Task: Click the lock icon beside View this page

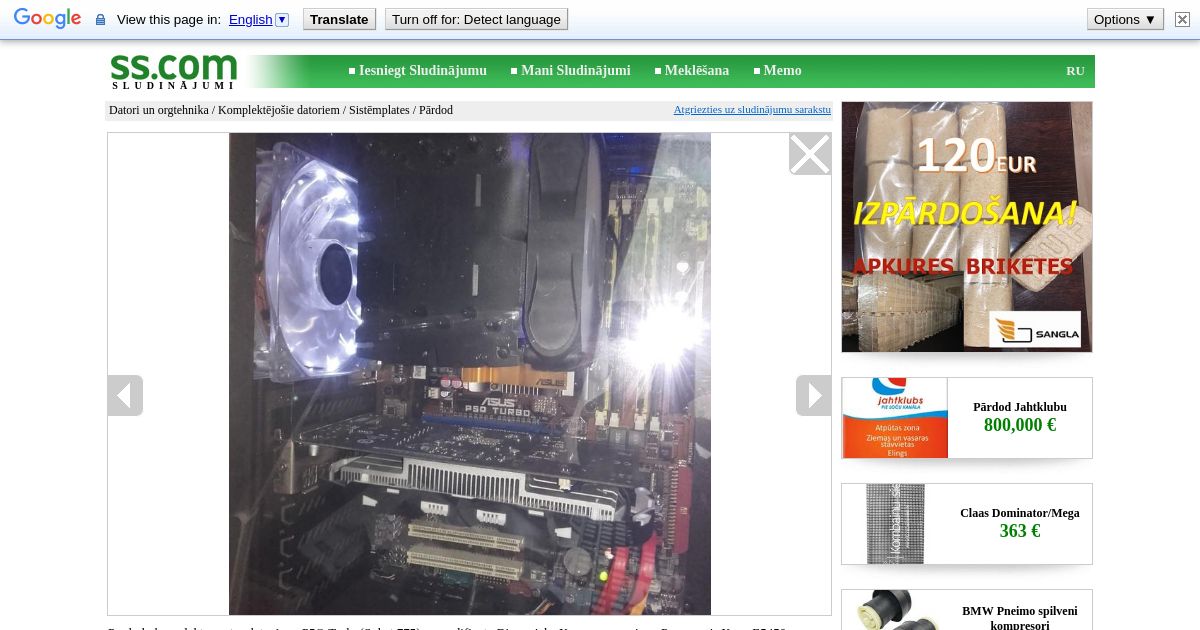Action: pos(100,20)
